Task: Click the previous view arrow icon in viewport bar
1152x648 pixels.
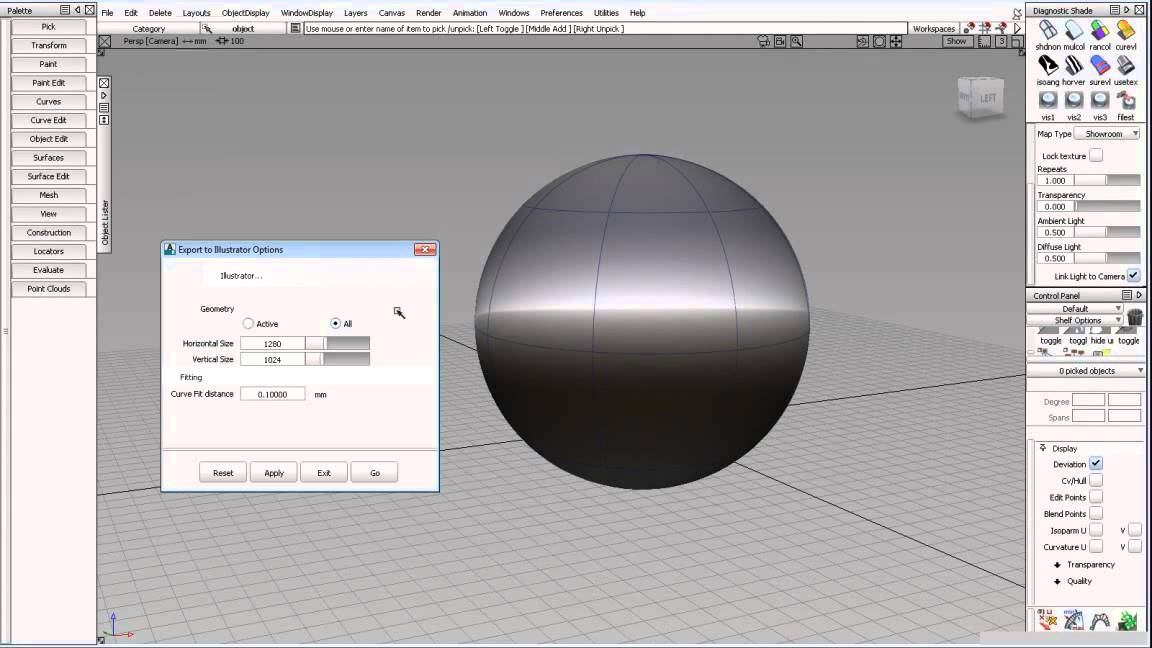Action: [863, 42]
